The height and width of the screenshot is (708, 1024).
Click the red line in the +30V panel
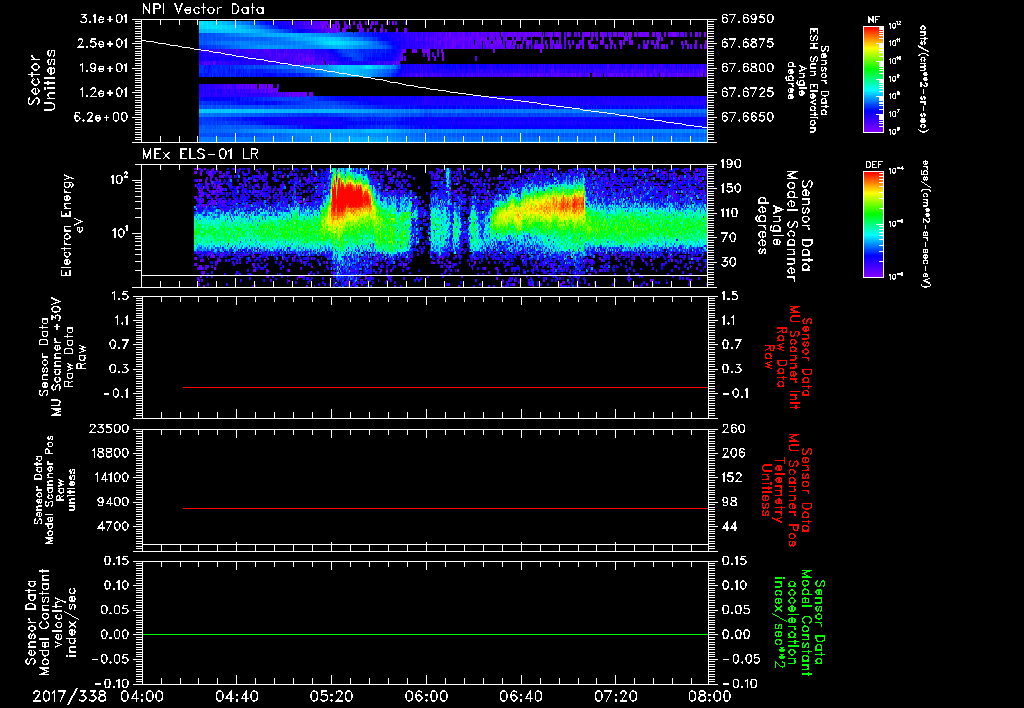point(445,387)
